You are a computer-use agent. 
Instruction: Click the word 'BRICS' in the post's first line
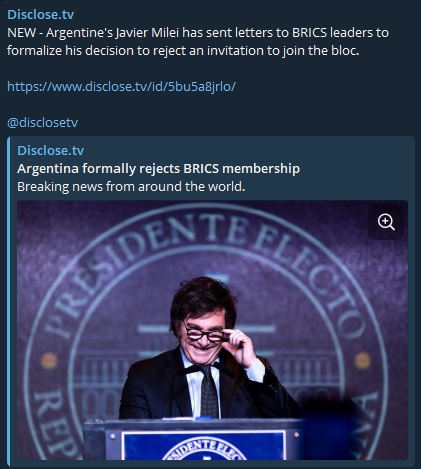click(x=309, y=33)
